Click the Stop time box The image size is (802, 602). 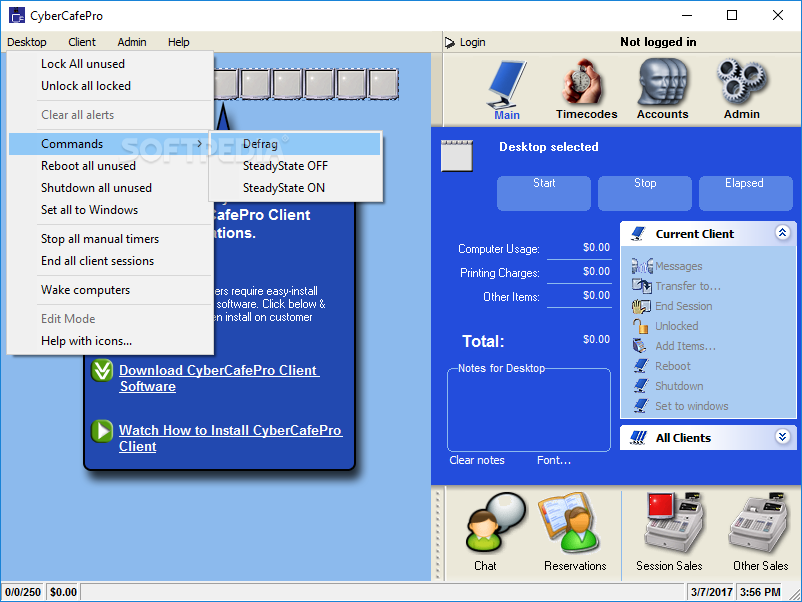[x=645, y=193]
